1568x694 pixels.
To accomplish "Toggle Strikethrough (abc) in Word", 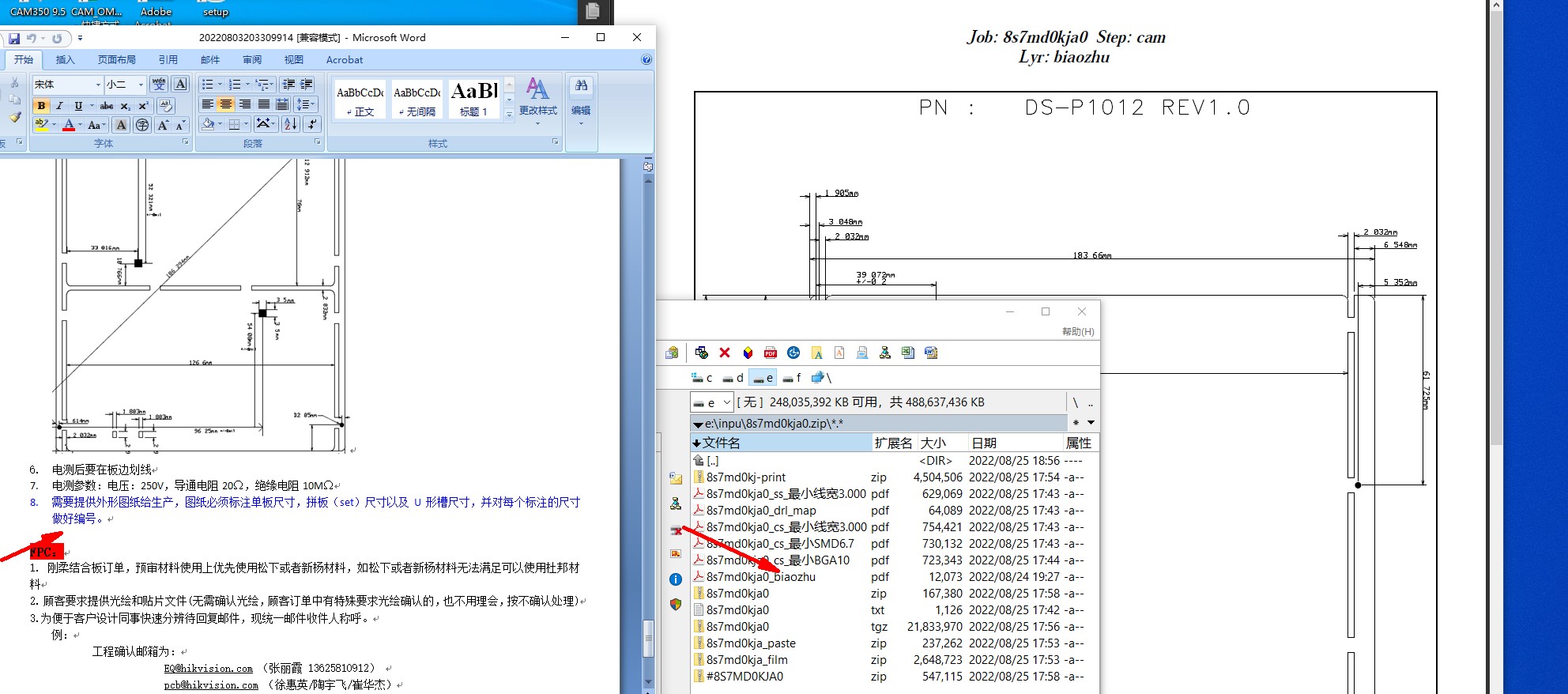I will coord(107,105).
